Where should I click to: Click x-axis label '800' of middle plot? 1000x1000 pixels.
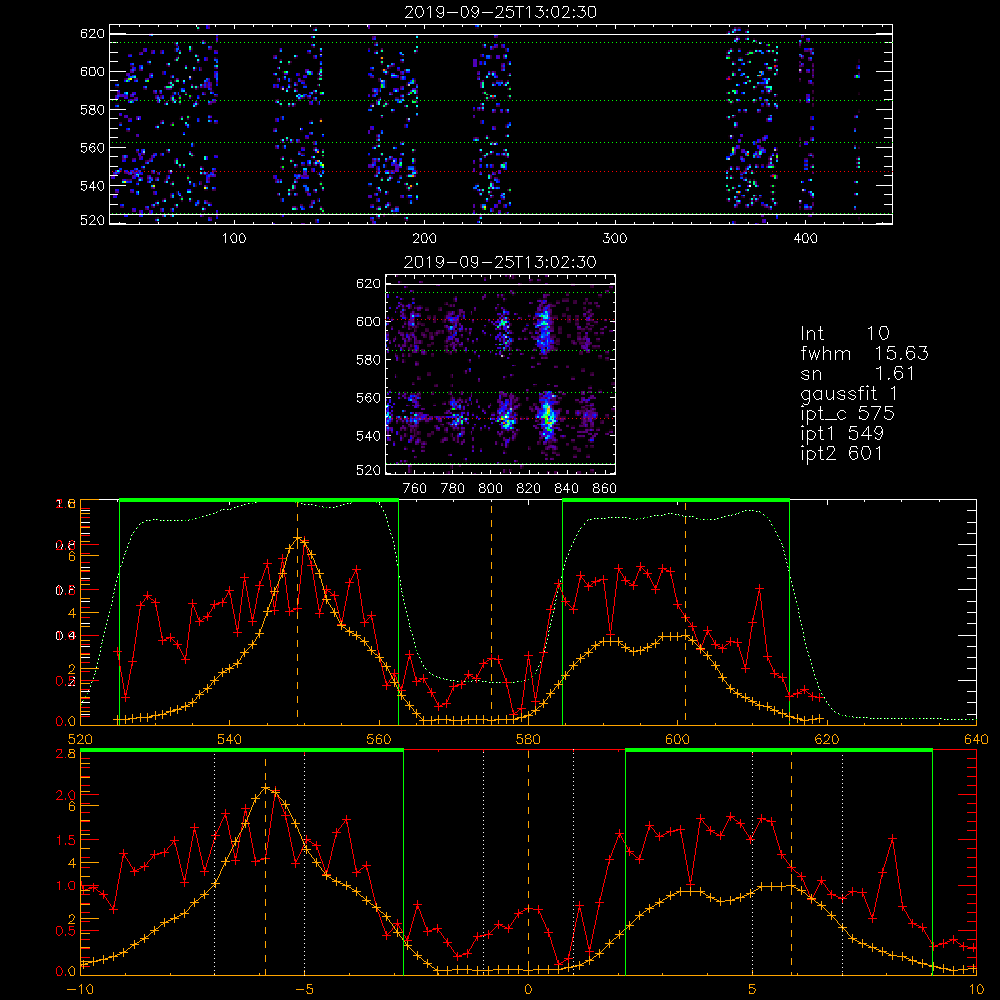tap(490, 489)
